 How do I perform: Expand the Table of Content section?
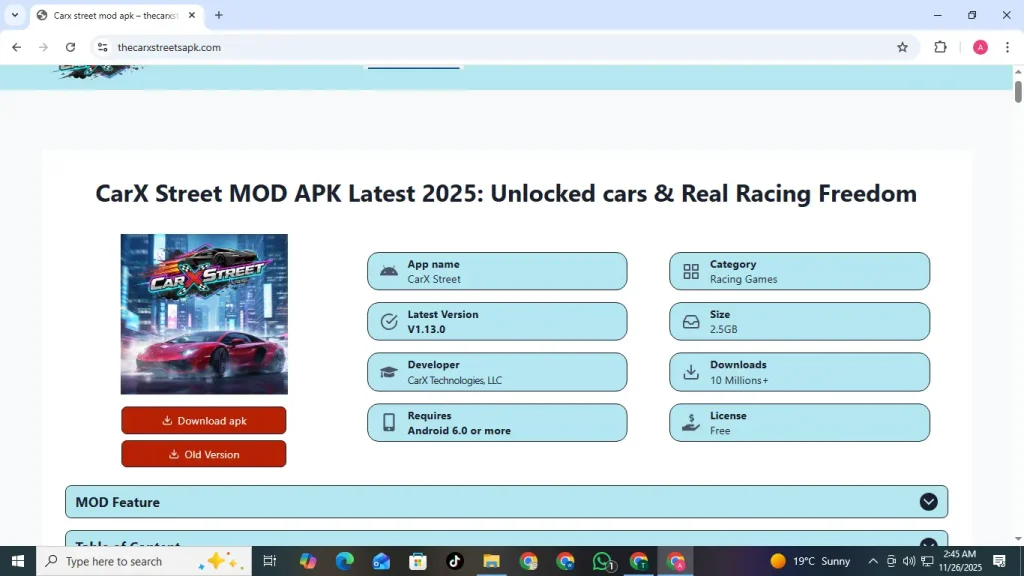[x=928, y=543]
